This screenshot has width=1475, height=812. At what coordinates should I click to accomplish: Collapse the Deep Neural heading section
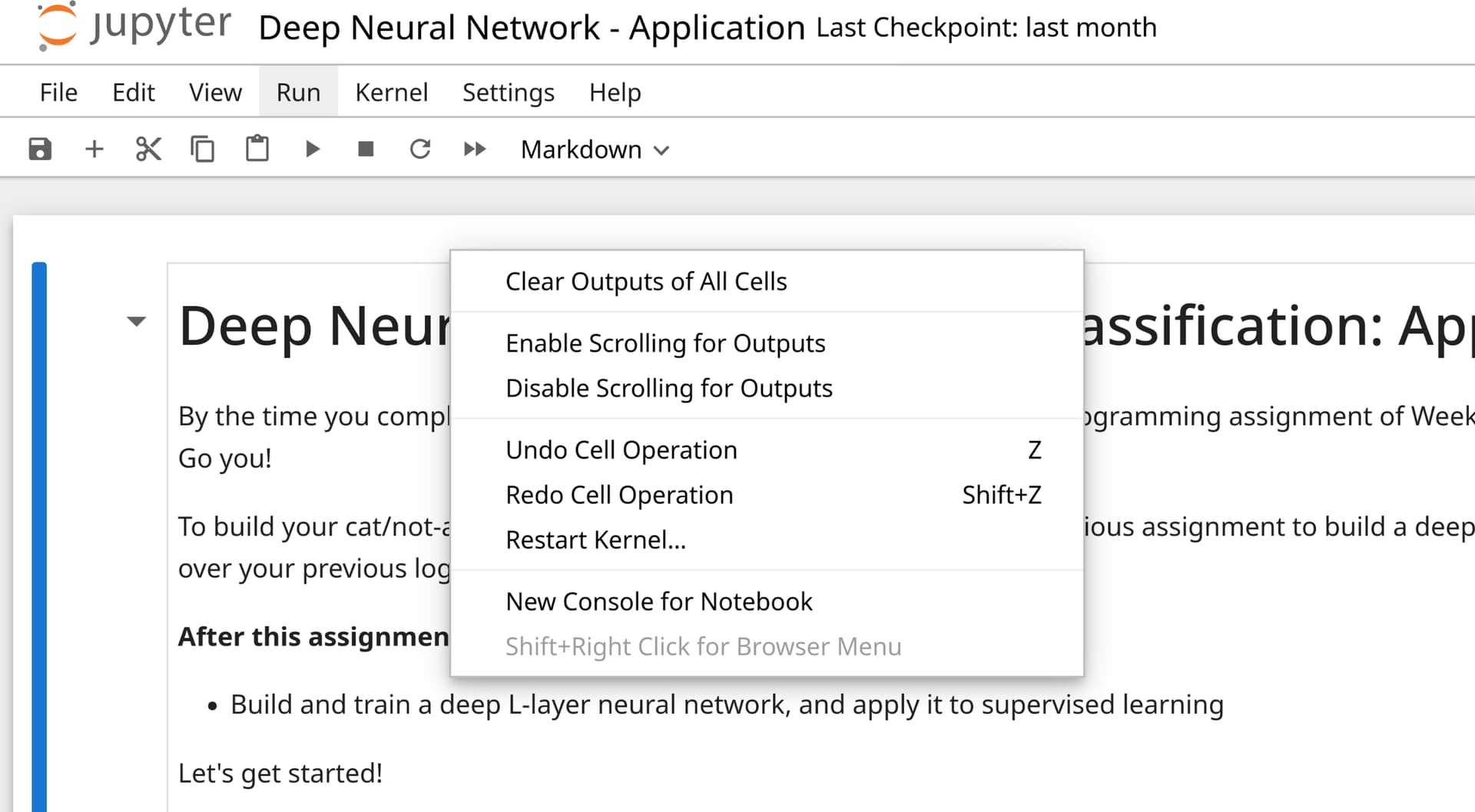(x=135, y=322)
